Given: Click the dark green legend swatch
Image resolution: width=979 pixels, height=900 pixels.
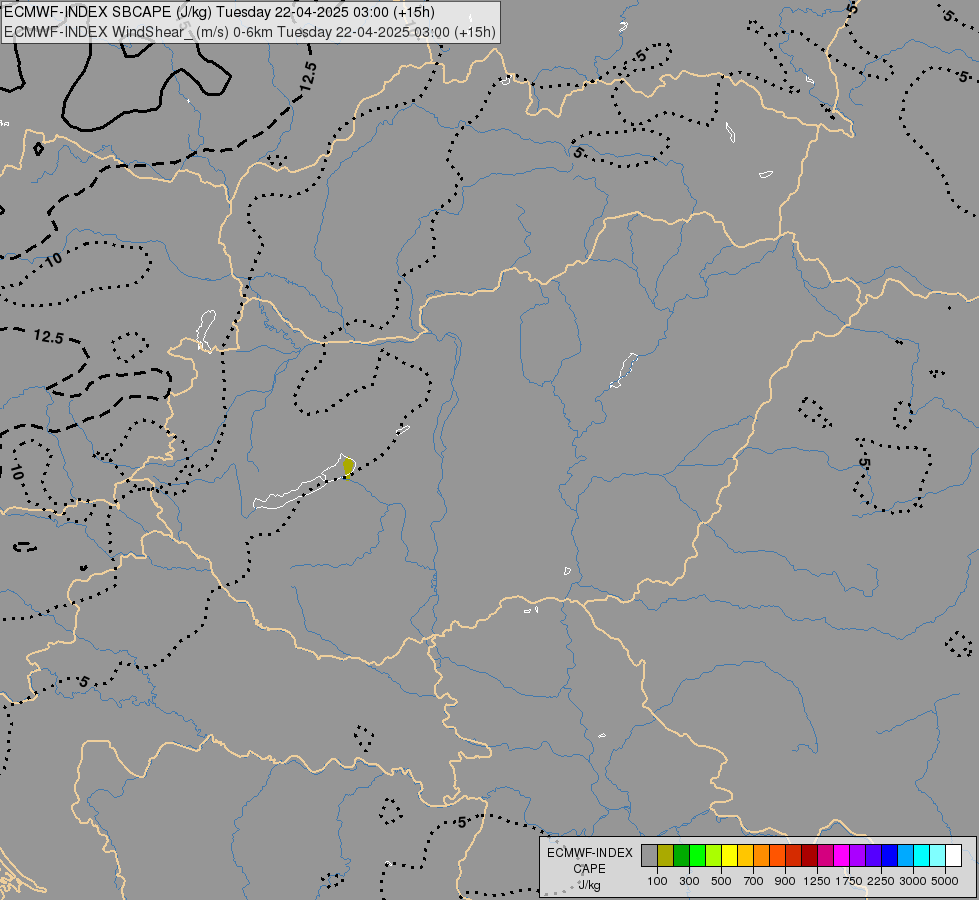Looking at the screenshot, I should pyautogui.click(x=681, y=856).
